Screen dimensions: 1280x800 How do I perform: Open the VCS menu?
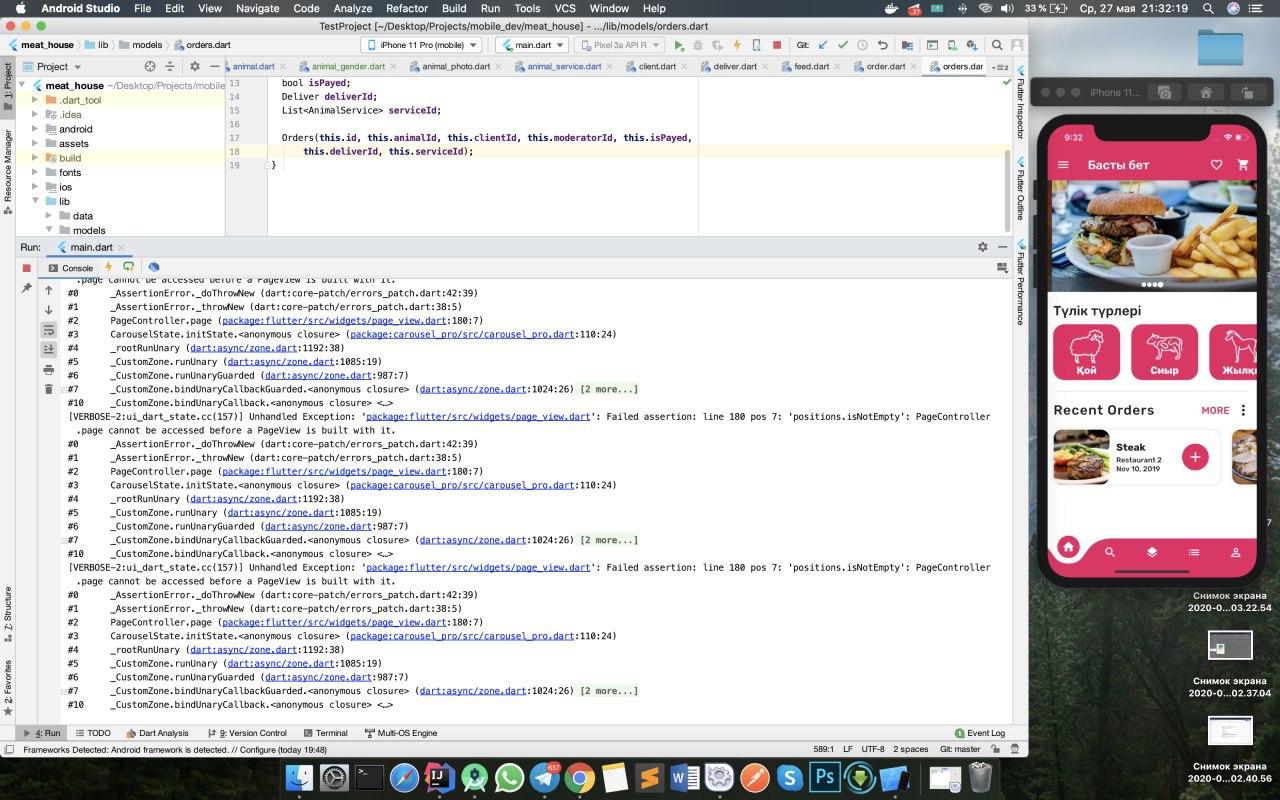(565, 8)
